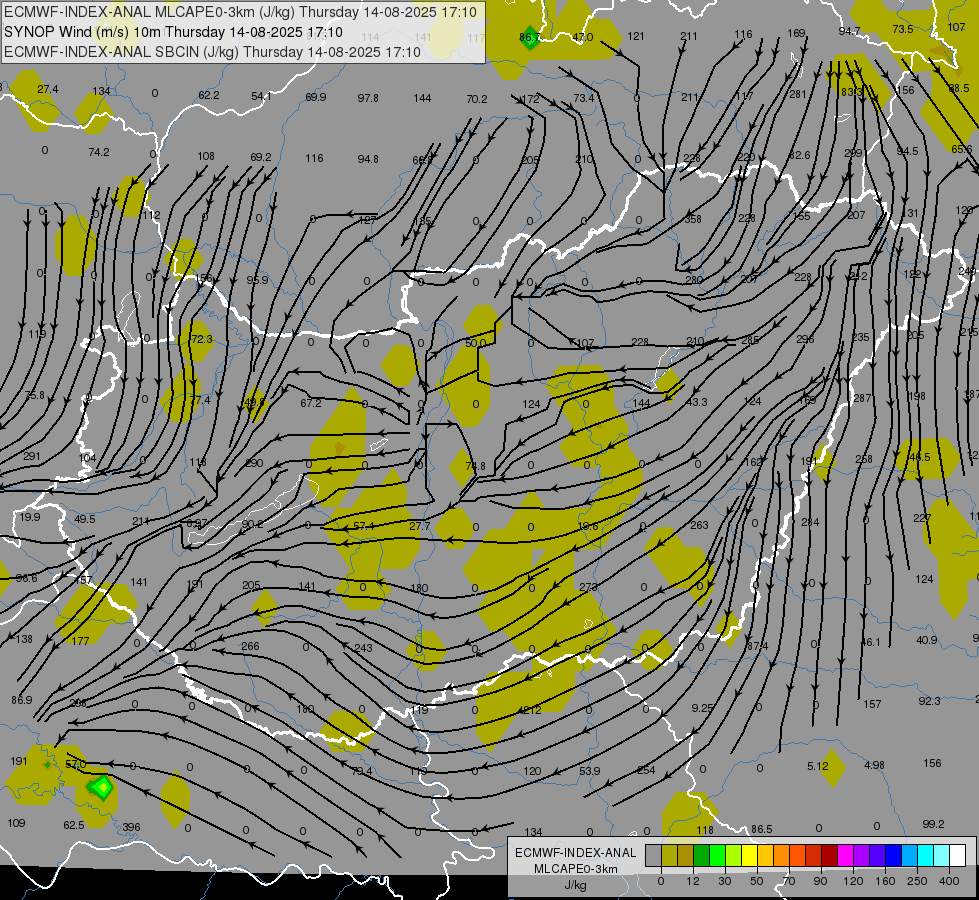Click the map value 27.4
This screenshot has height=900, width=979.
click(x=47, y=89)
